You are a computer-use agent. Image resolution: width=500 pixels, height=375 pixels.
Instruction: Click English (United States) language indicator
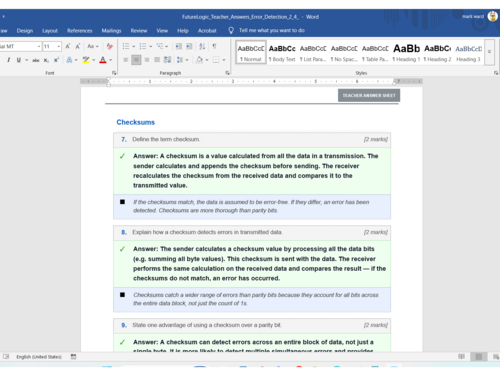(x=39, y=357)
